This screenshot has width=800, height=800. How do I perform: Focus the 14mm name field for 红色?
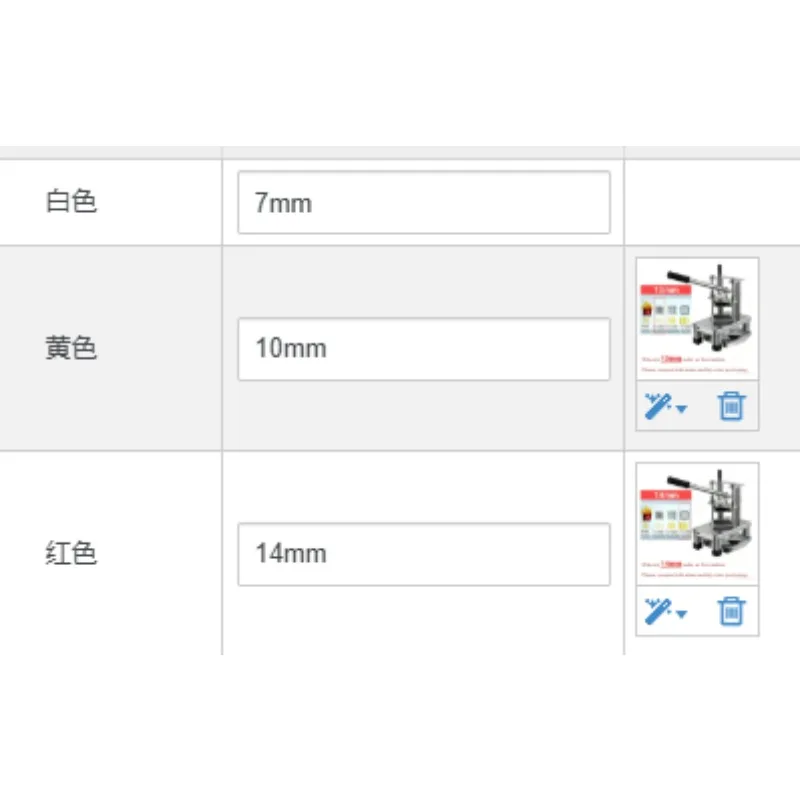(x=424, y=554)
